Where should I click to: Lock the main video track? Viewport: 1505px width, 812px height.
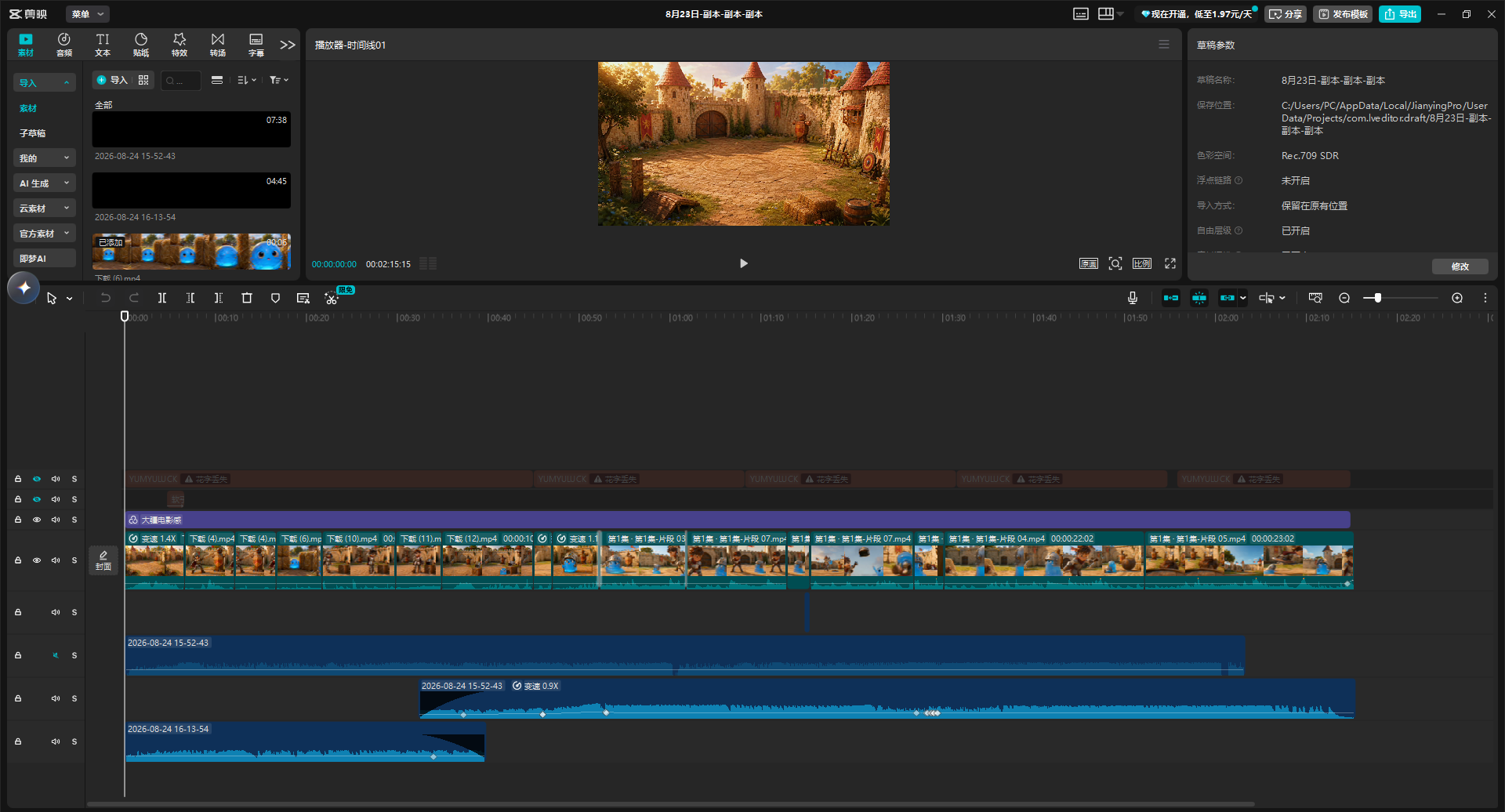pos(18,560)
